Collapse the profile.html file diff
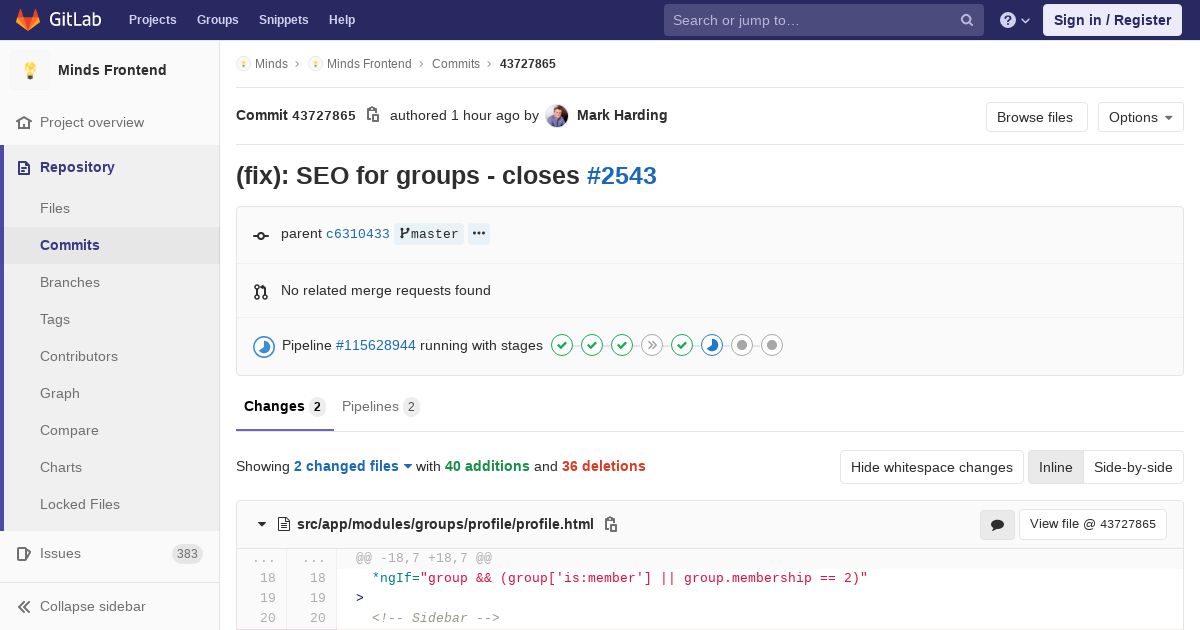1200x630 pixels. point(262,524)
